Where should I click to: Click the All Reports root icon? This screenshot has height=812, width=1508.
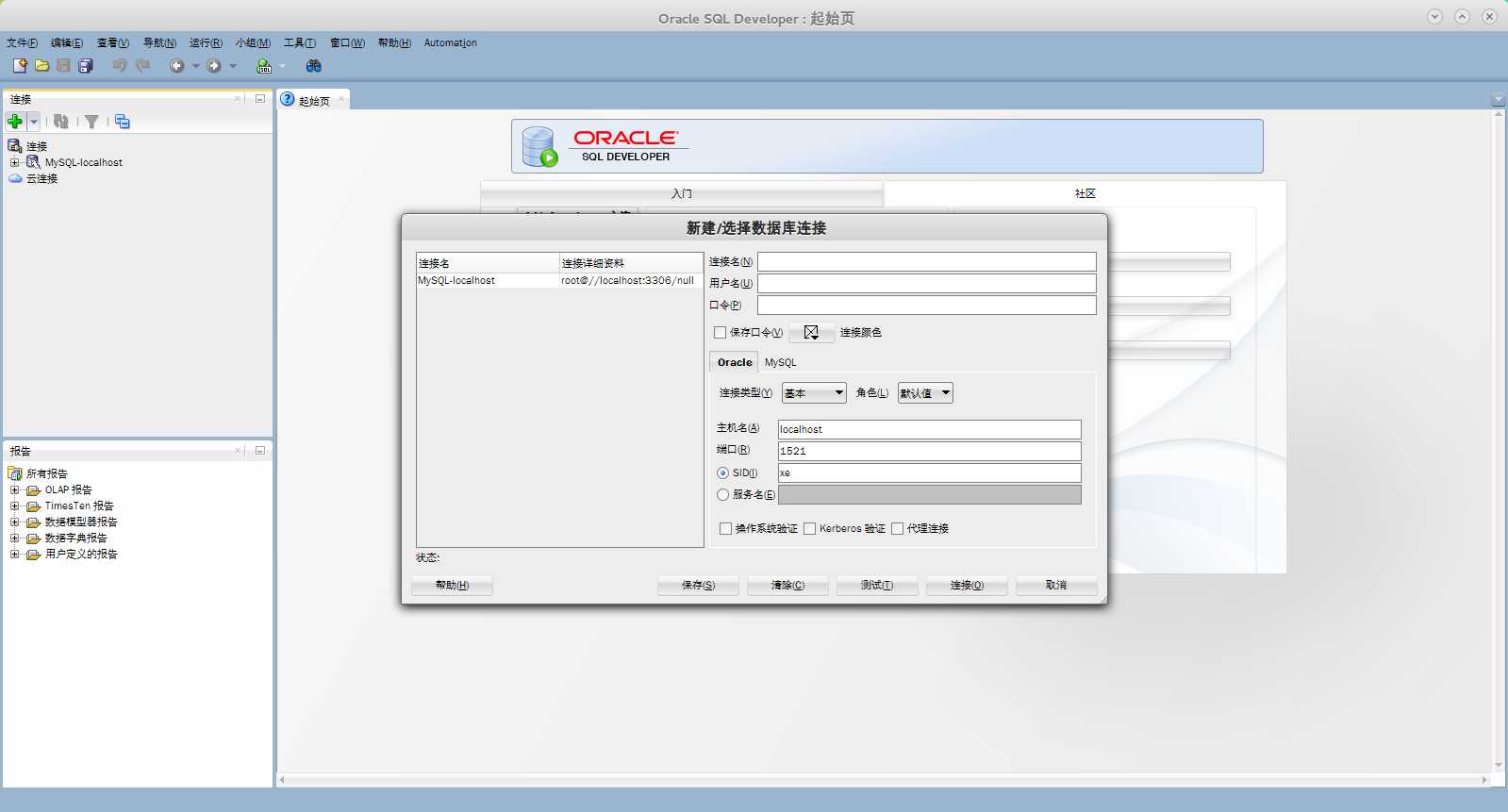tap(15, 473)
